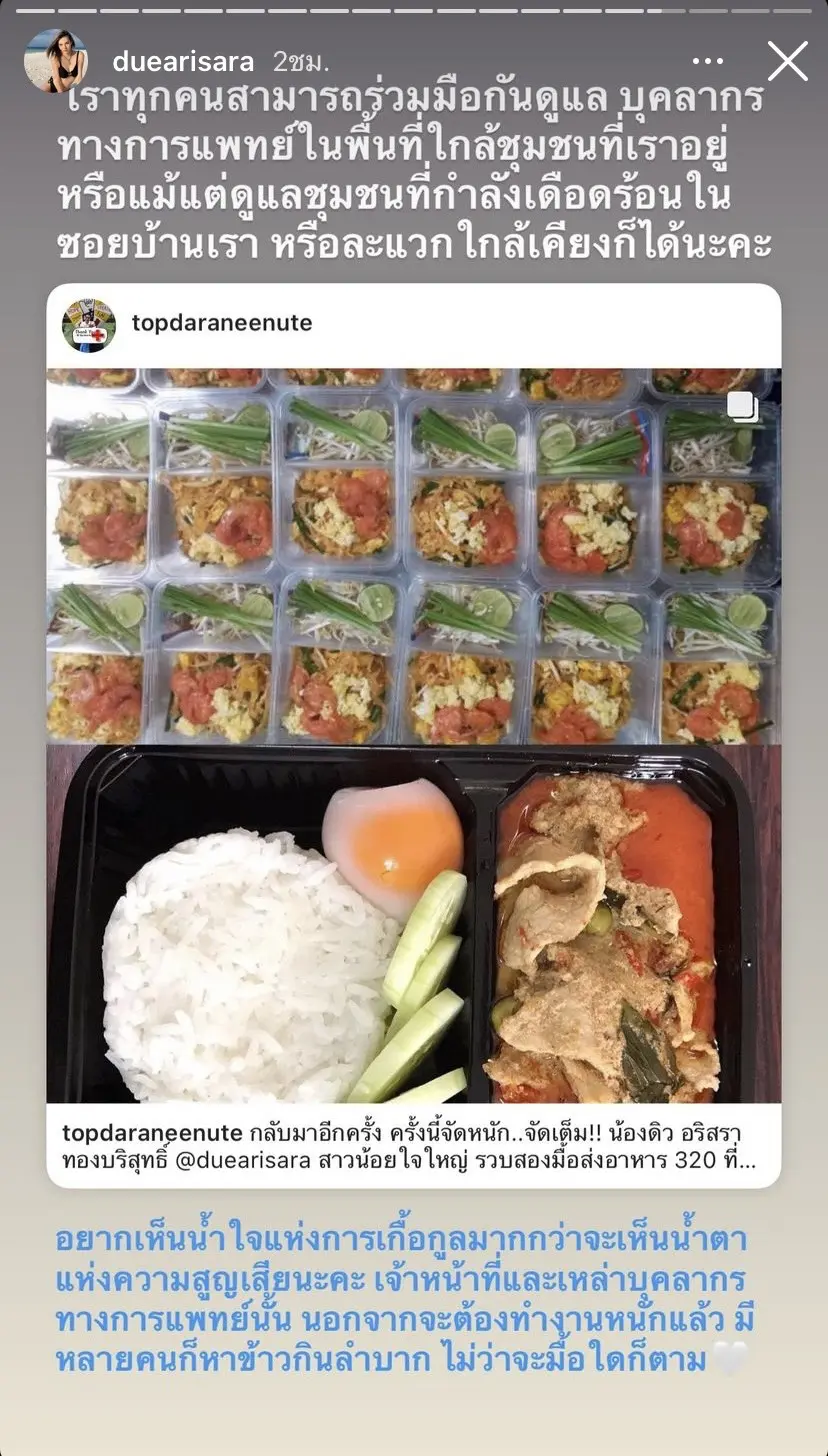Open the three-dot story options menu
828x1456 pixels.
click(x=707, y=61)
